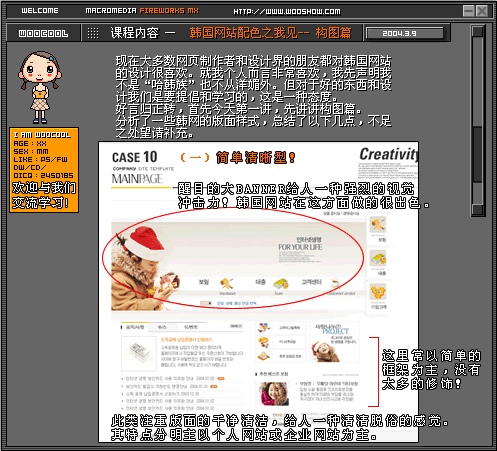Image resolution: width=497 pixels, height=451 pixels.
Task: Click the yellow gear-shaped sidebar icon
Action: [378, 291]
